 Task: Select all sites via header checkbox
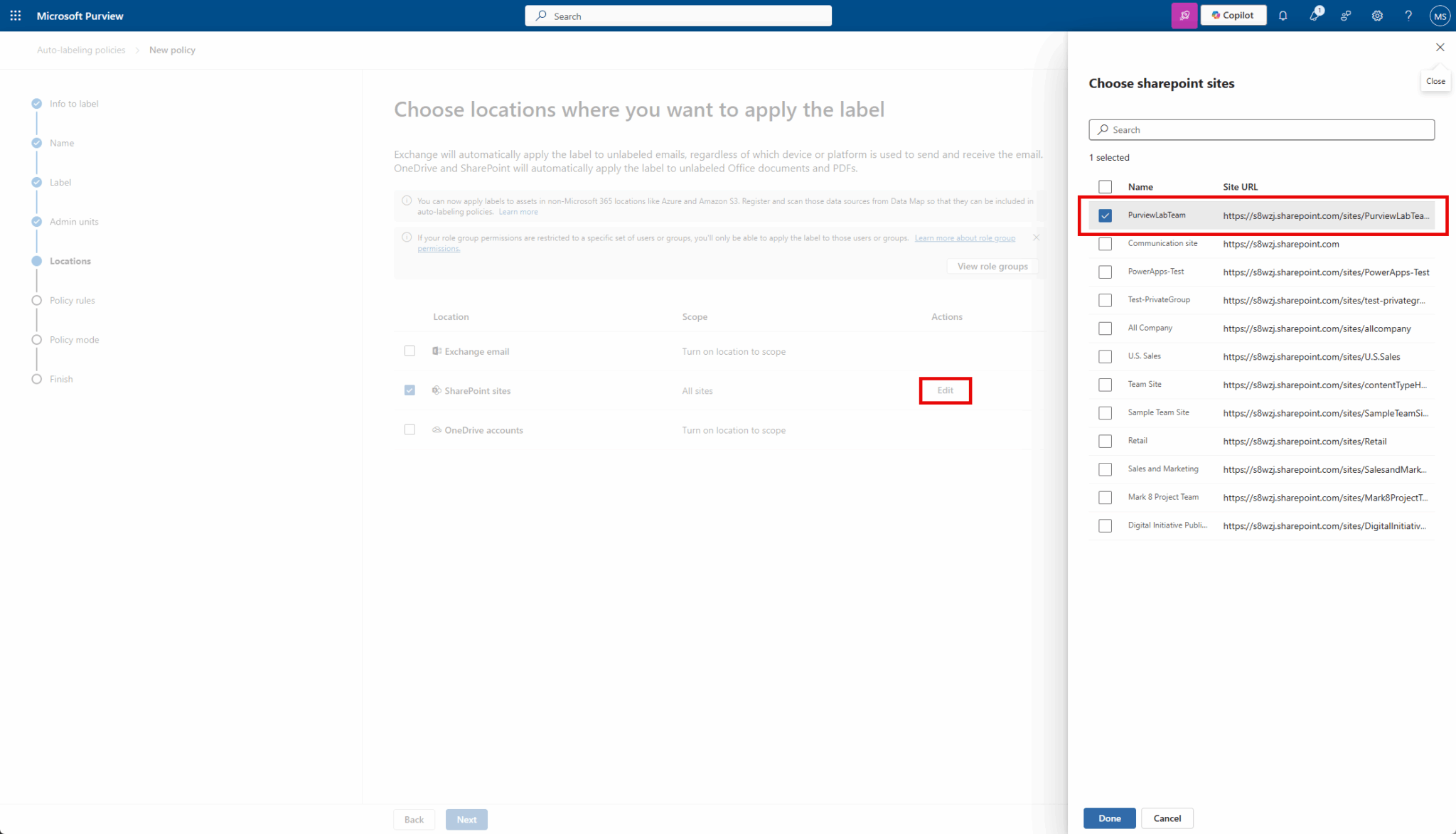coord(1105,186)
